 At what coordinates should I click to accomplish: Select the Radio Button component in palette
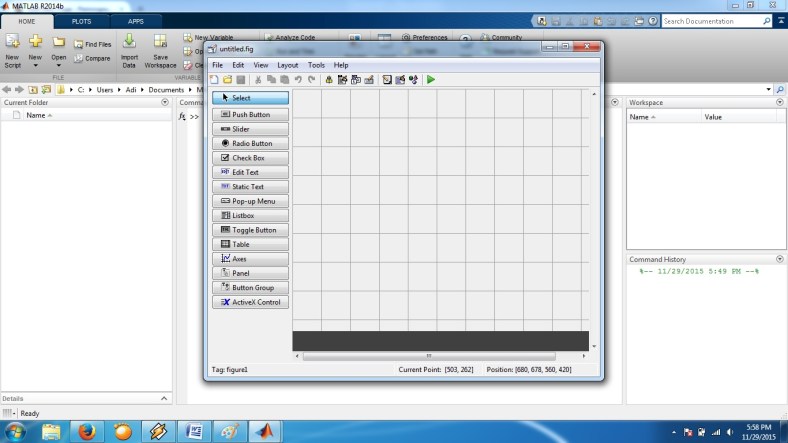tap(250, 143)
